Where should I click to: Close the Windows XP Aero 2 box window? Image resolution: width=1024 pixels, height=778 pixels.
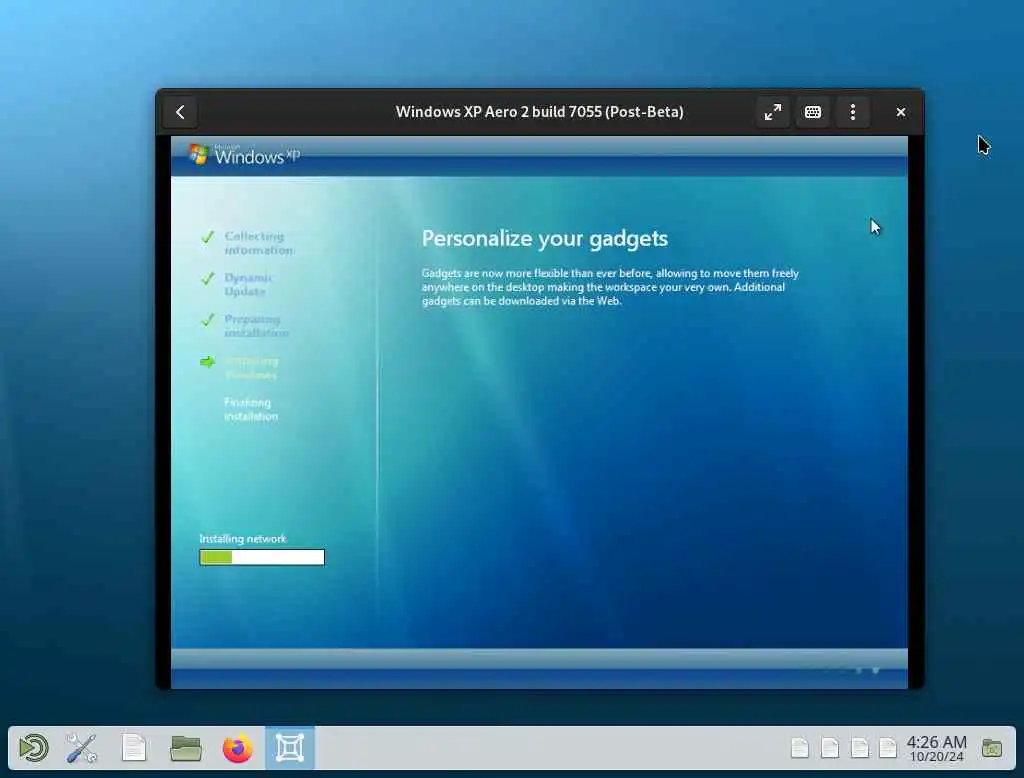tap(901, 112)
